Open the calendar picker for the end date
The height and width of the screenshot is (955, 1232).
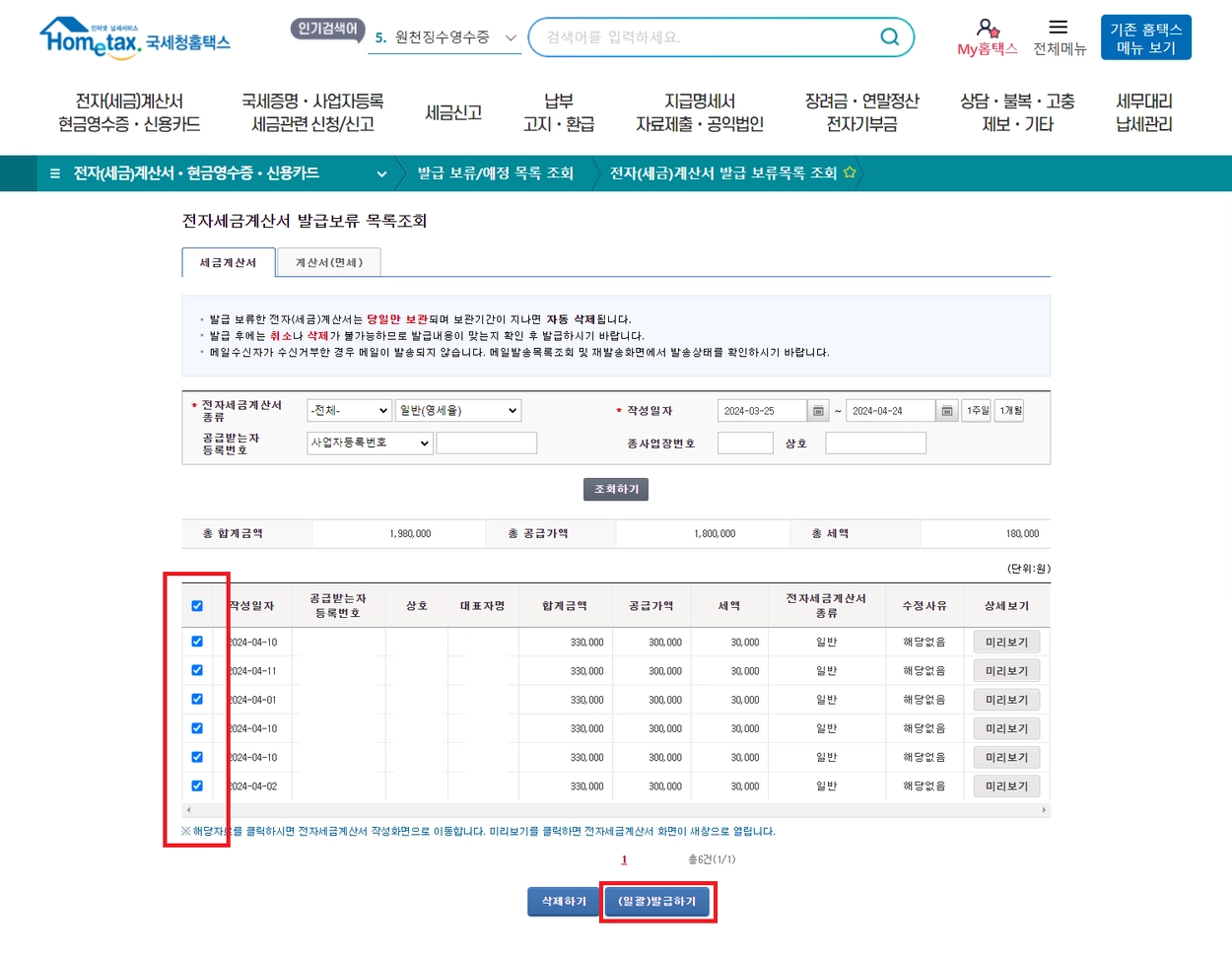tap(945, 410)
